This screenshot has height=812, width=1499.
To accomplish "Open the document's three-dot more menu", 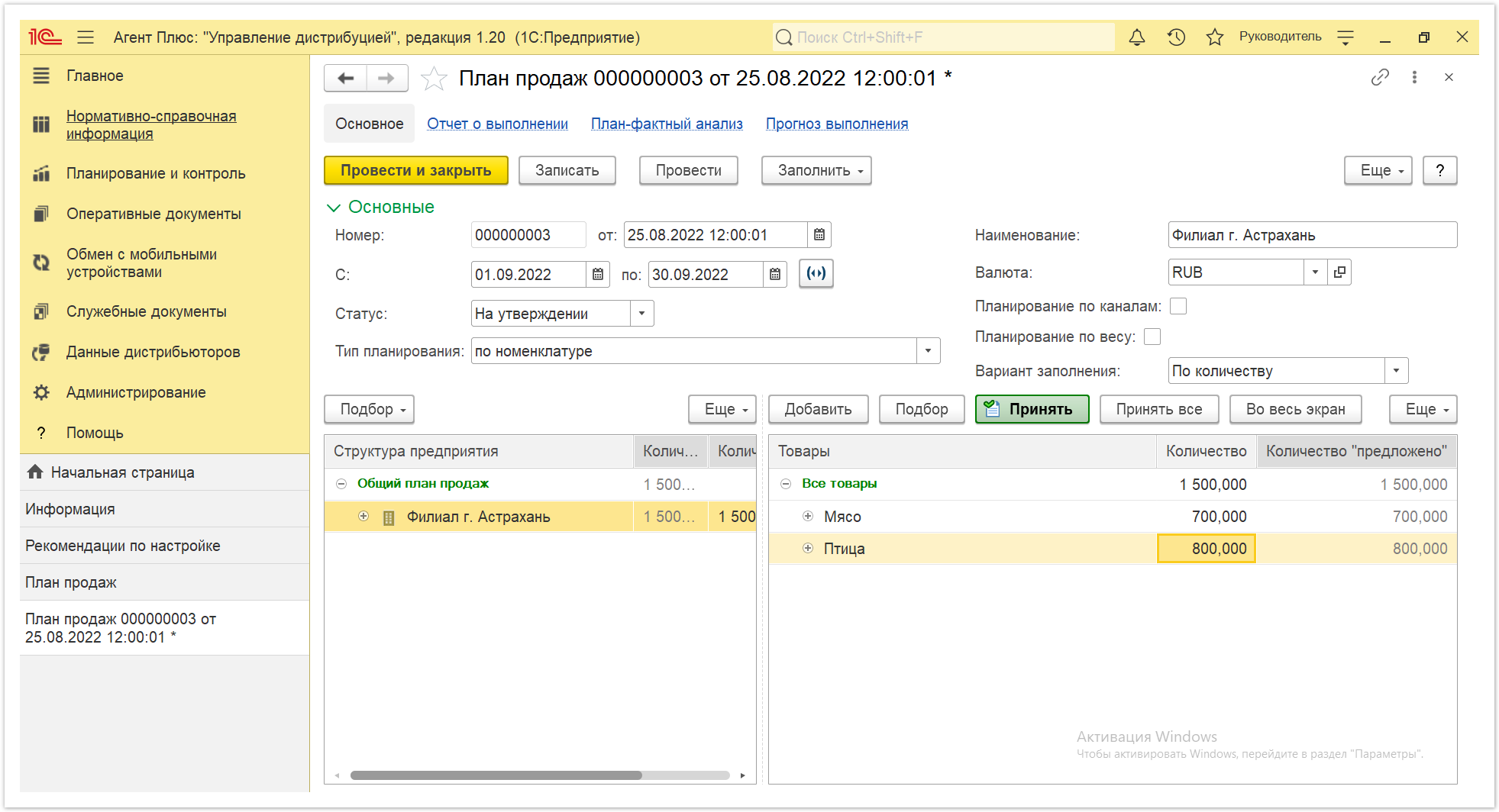I will click(1414, 77).
